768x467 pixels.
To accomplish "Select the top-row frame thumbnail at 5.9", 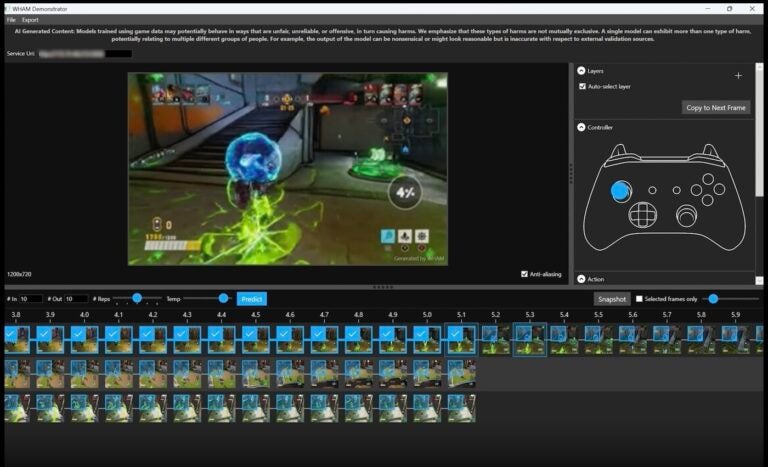I will [x=735, y=340].
